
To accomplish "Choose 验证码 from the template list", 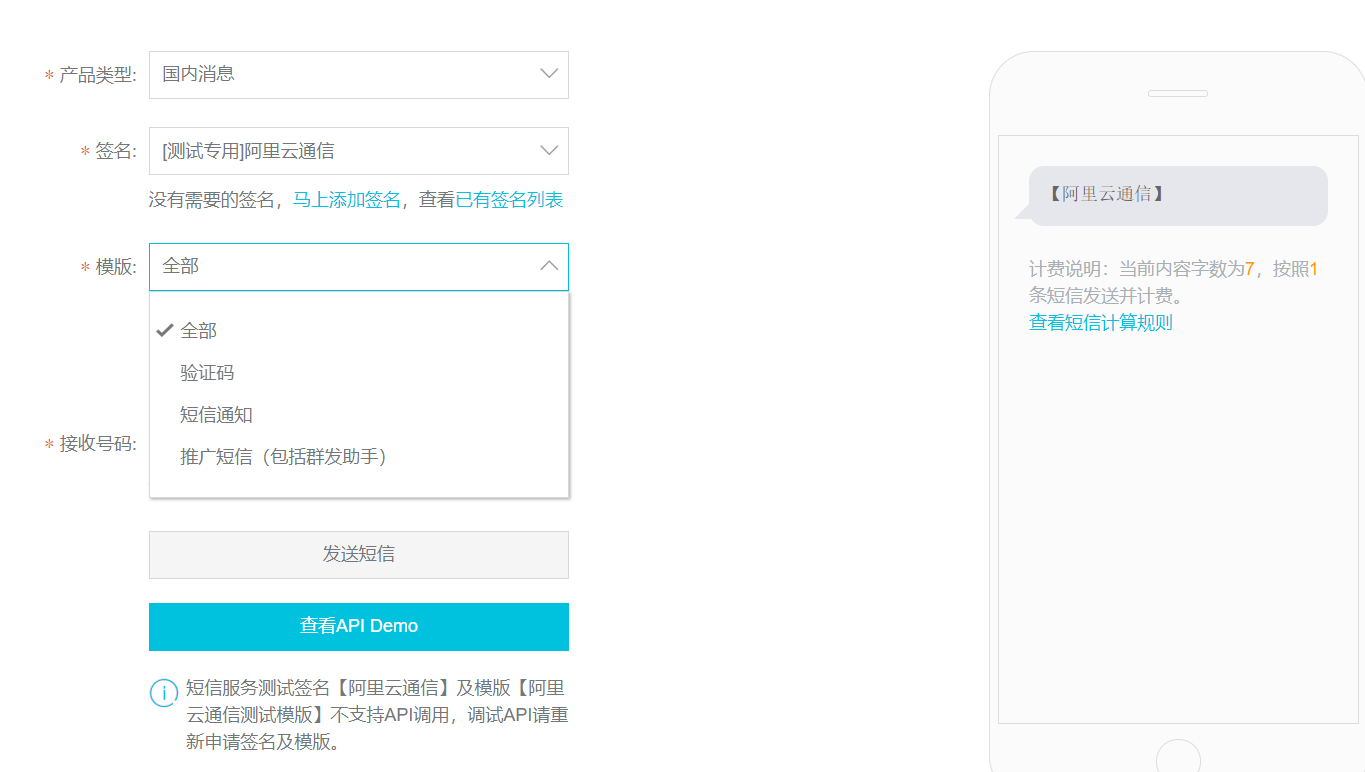I will 207,373.
